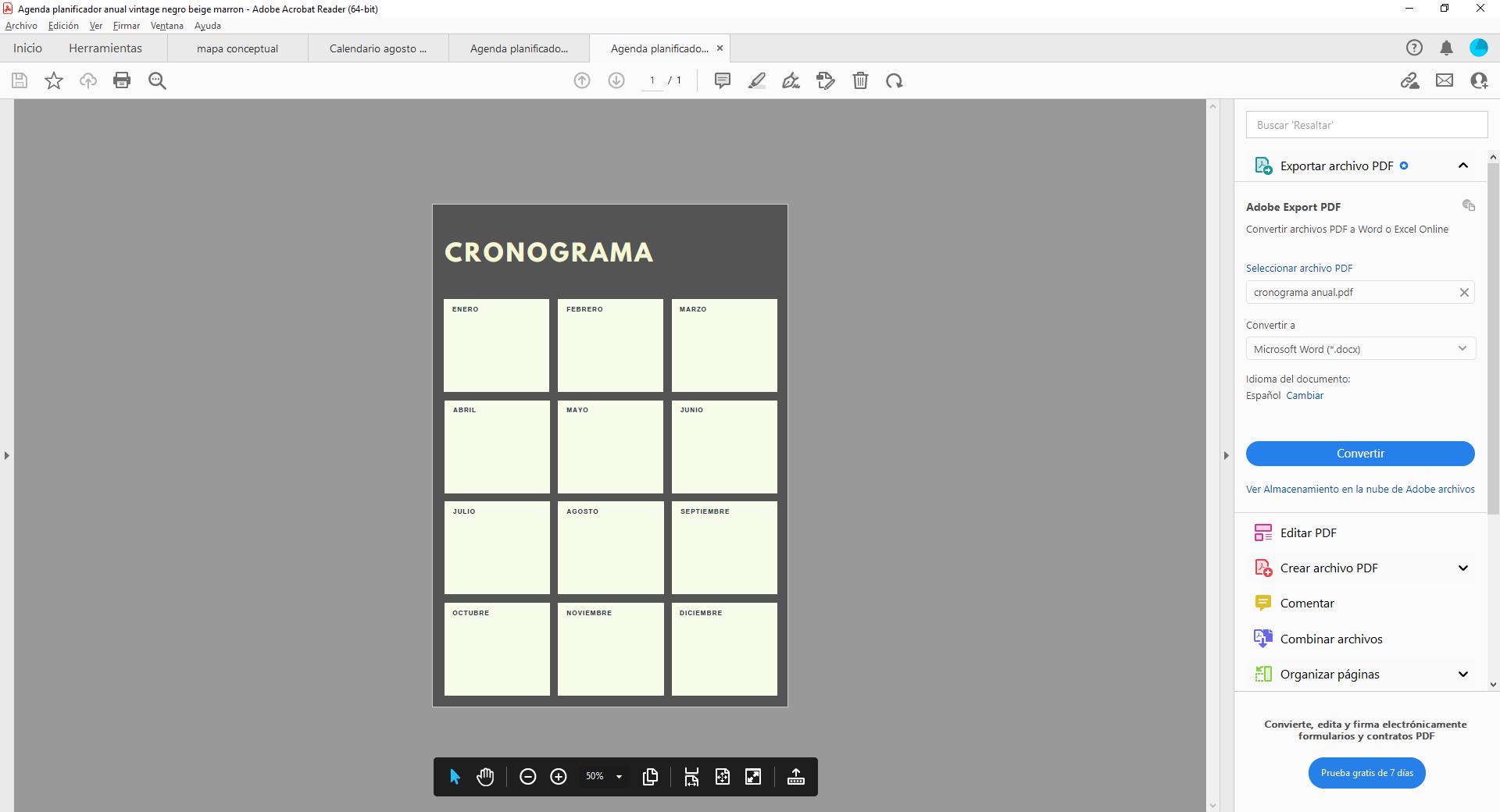1500x812 pixels.
Task: Open the Editar PDF tool
Action: coord(1309,533)
